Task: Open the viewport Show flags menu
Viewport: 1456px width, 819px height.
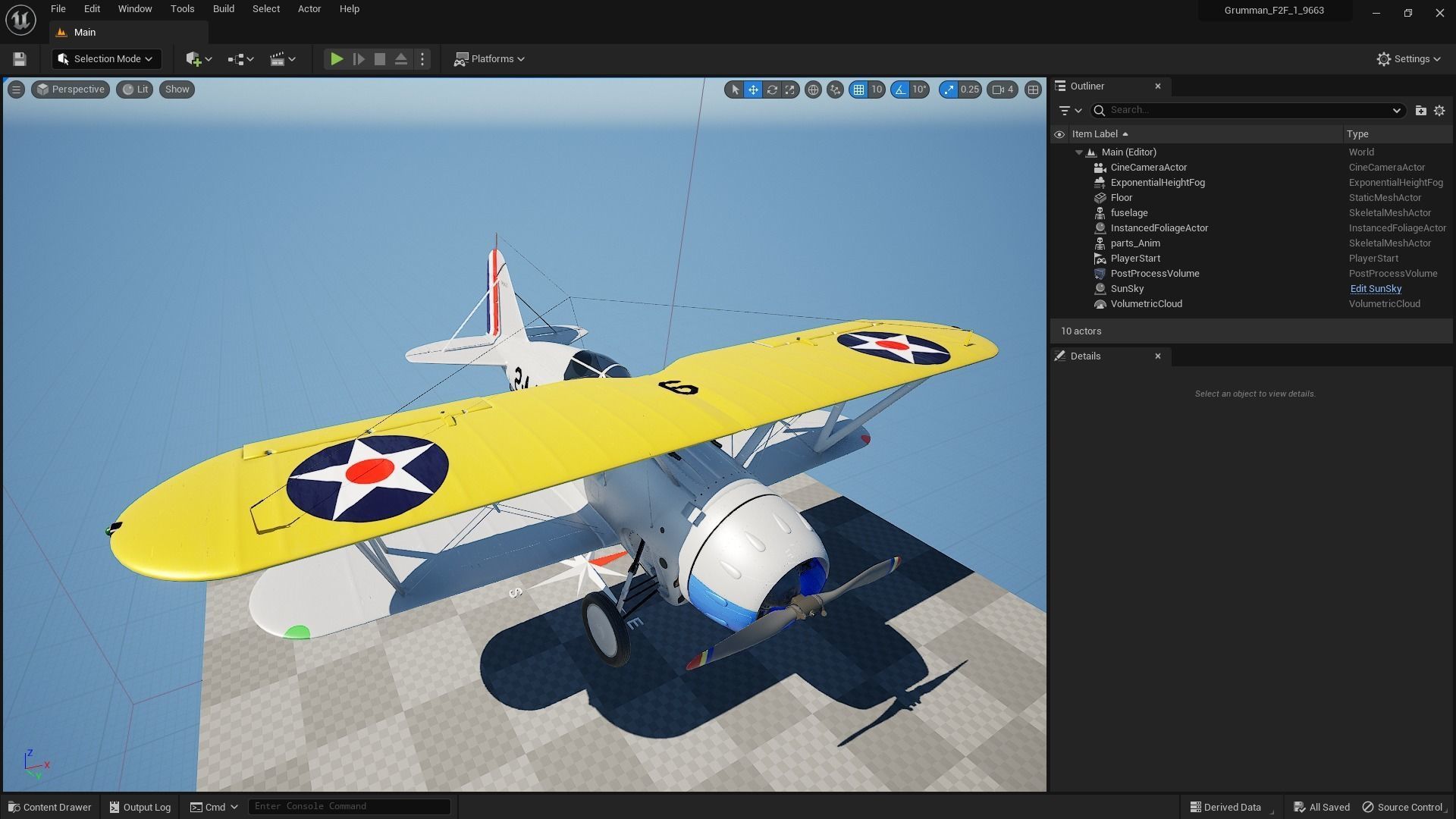Action: coord(177,89)
